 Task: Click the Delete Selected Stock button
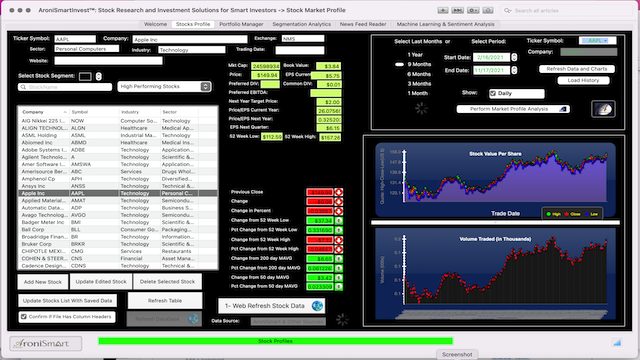point(167,282)
